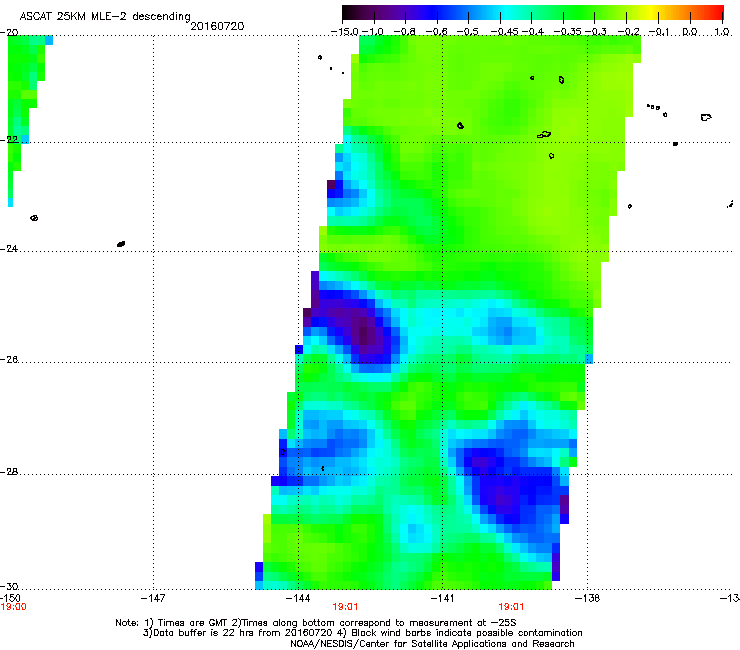The height and width of the screenshot is (650, 740).
Task: Click the -150 longitude axis label
Action: tap(10, 598)
